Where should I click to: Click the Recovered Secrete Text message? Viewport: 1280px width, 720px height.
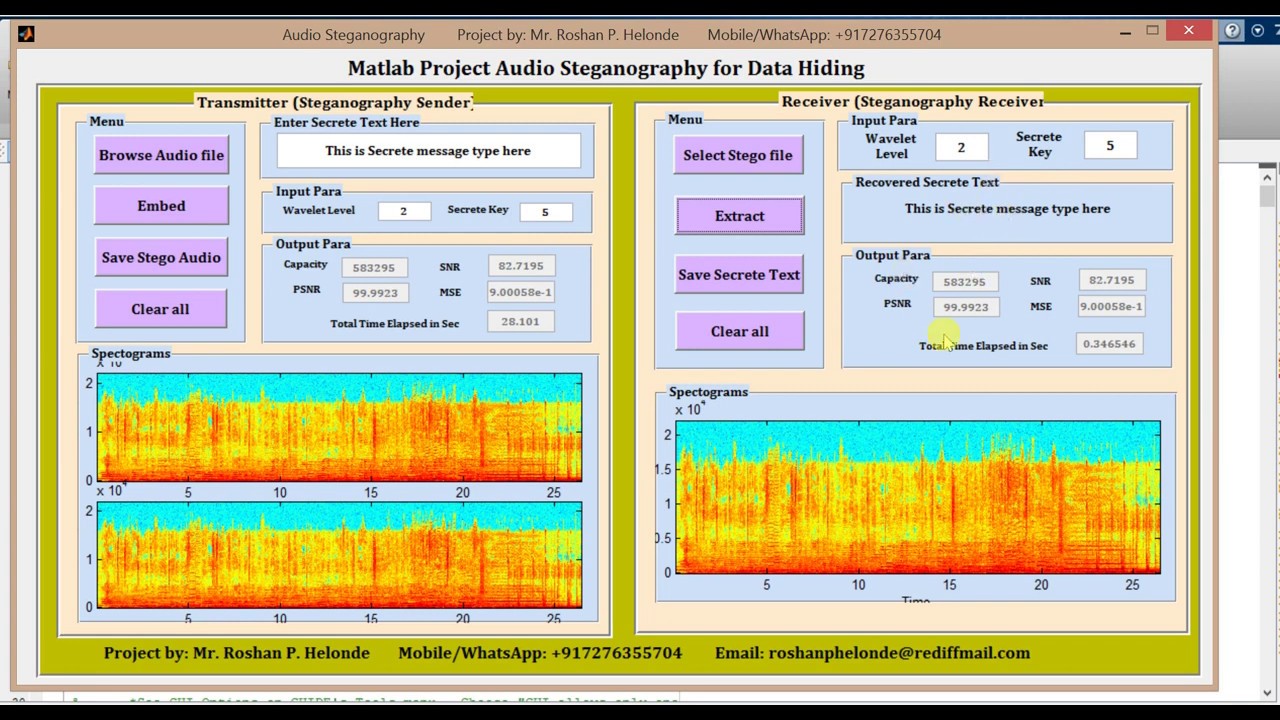(x=1007, y=209)
